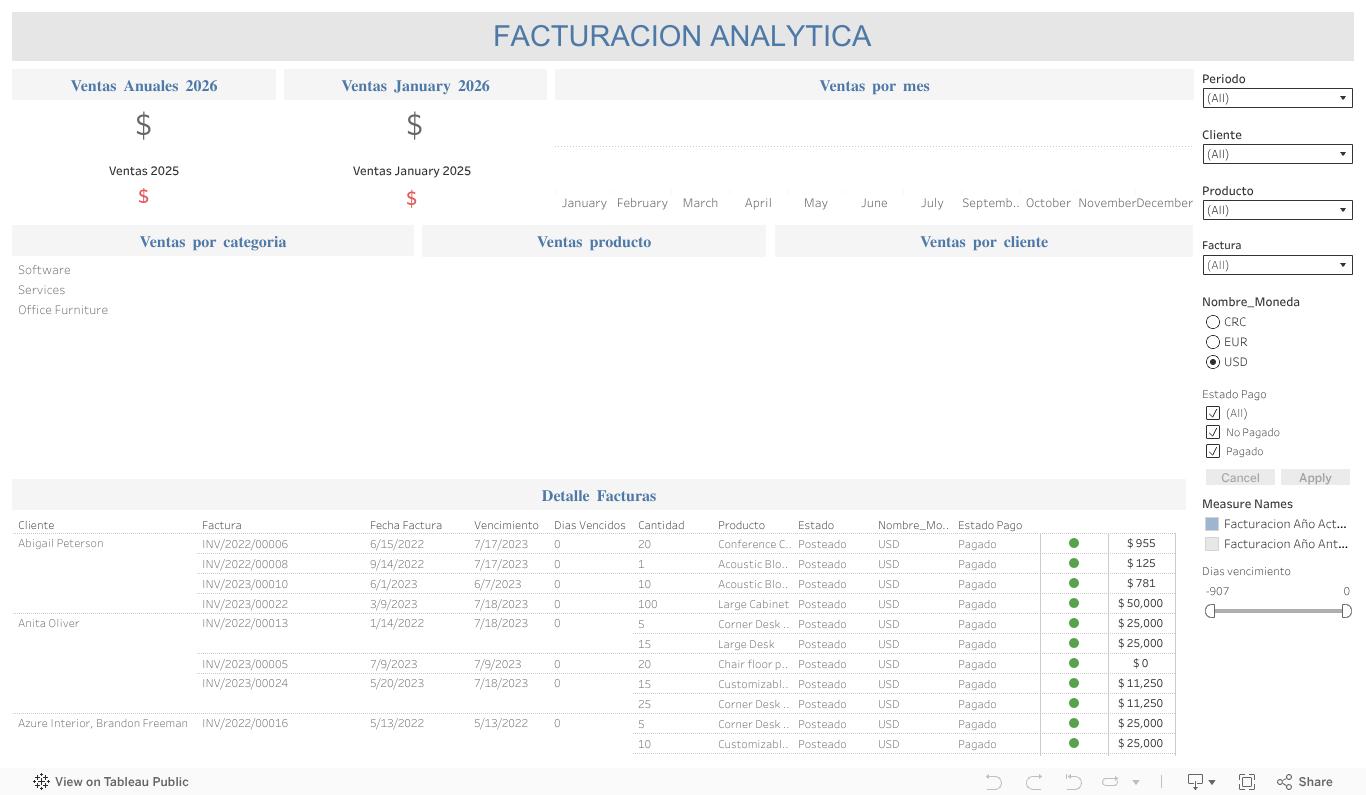The image size is (1366, 795).
Task: Select the USD currency radio button
Action: [1213, 362]
